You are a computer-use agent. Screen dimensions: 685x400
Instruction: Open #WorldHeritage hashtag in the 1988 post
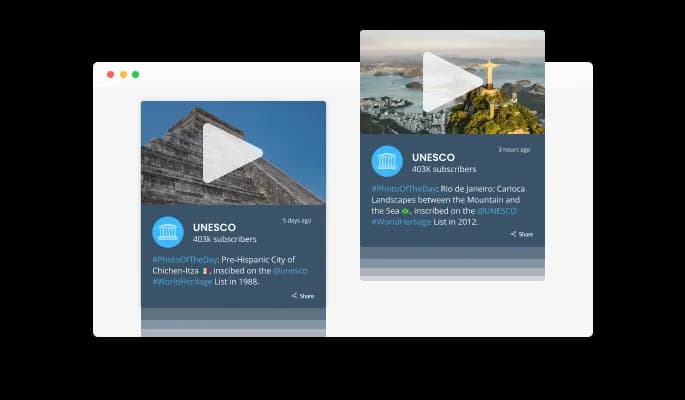click(182, 282)
